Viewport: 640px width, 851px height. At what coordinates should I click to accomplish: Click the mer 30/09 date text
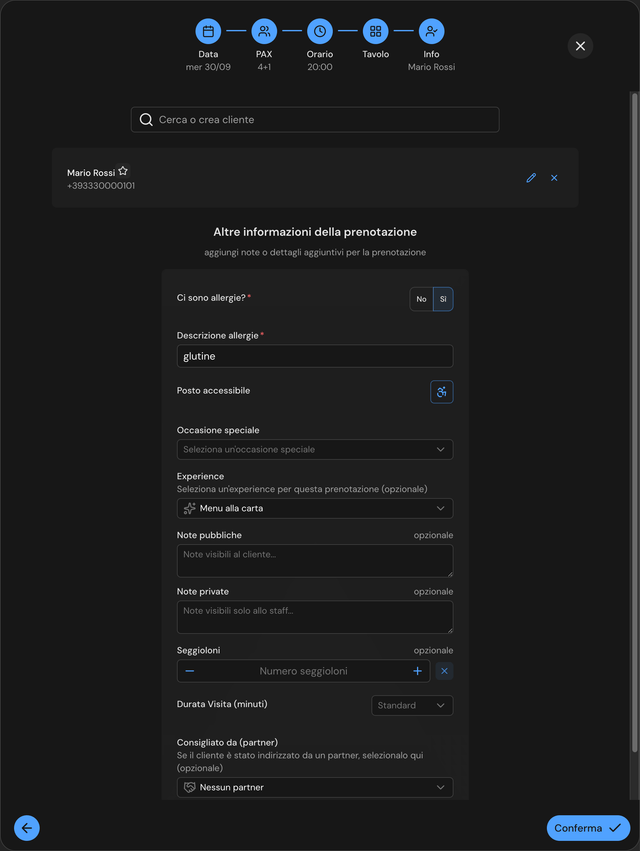208,67
